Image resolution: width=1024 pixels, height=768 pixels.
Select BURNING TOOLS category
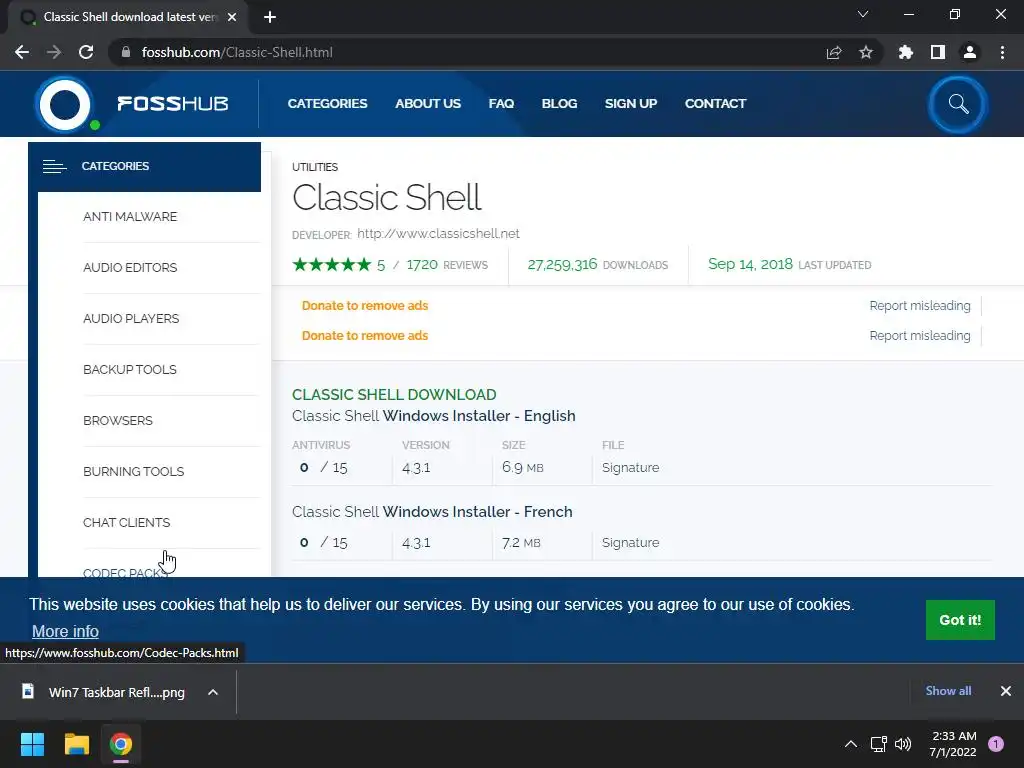pyautogui.click(x=133, y=472)
